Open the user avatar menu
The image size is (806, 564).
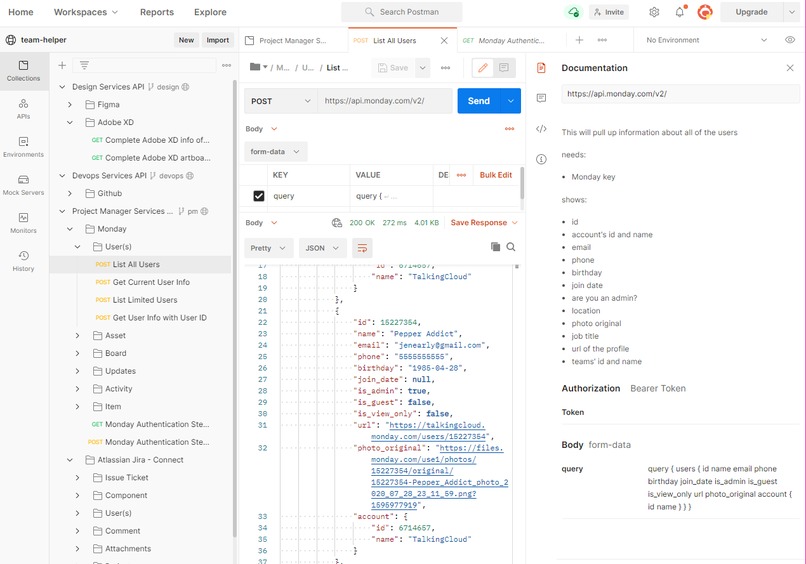click(x=705, y=12)
